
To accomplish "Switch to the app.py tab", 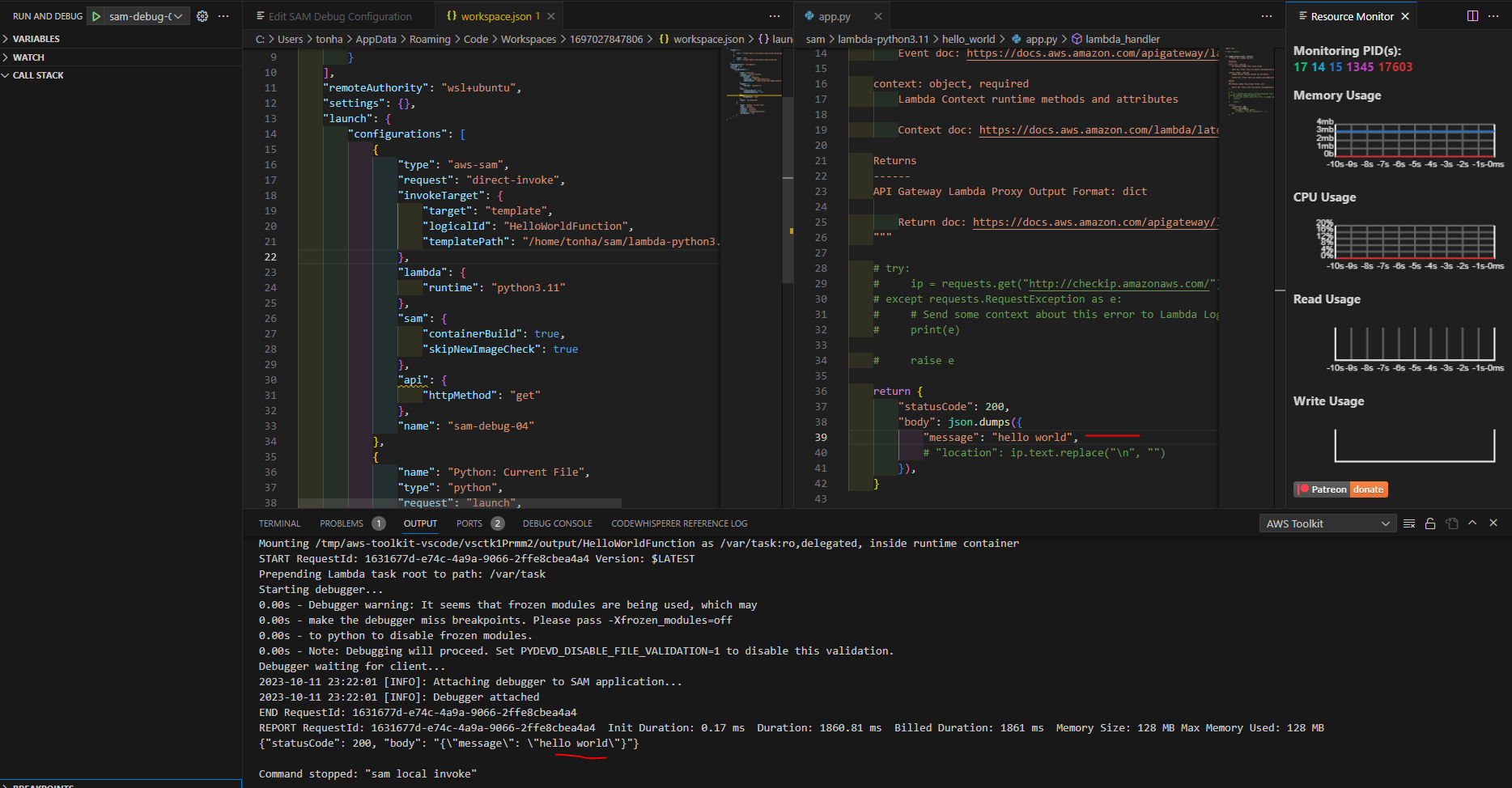I will pos(834,15).
